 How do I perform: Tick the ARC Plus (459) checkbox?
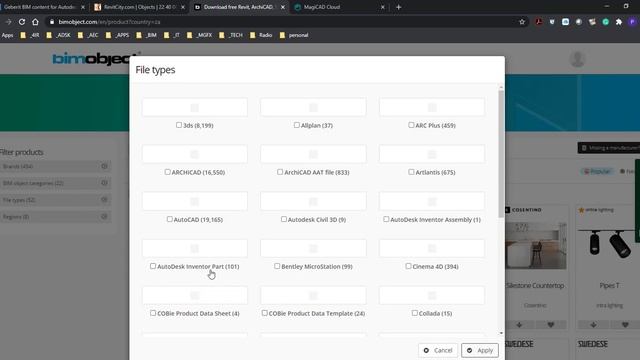point(411,125)
